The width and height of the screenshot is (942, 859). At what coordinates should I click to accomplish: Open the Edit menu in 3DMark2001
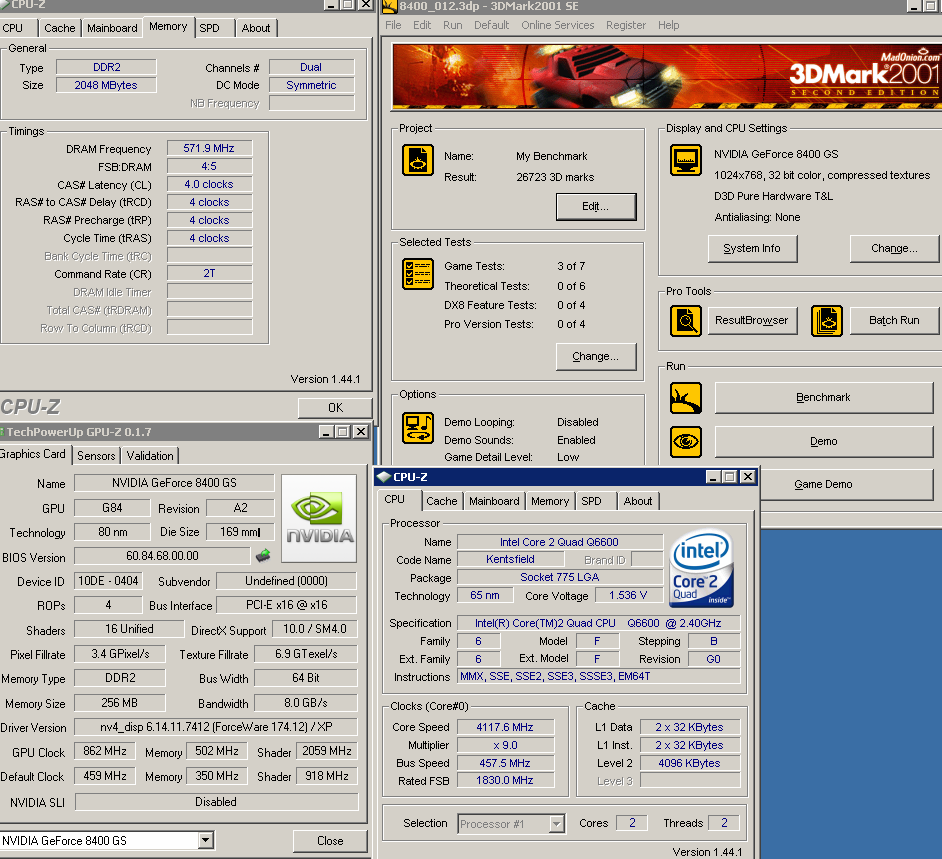(x=422, y=25)
